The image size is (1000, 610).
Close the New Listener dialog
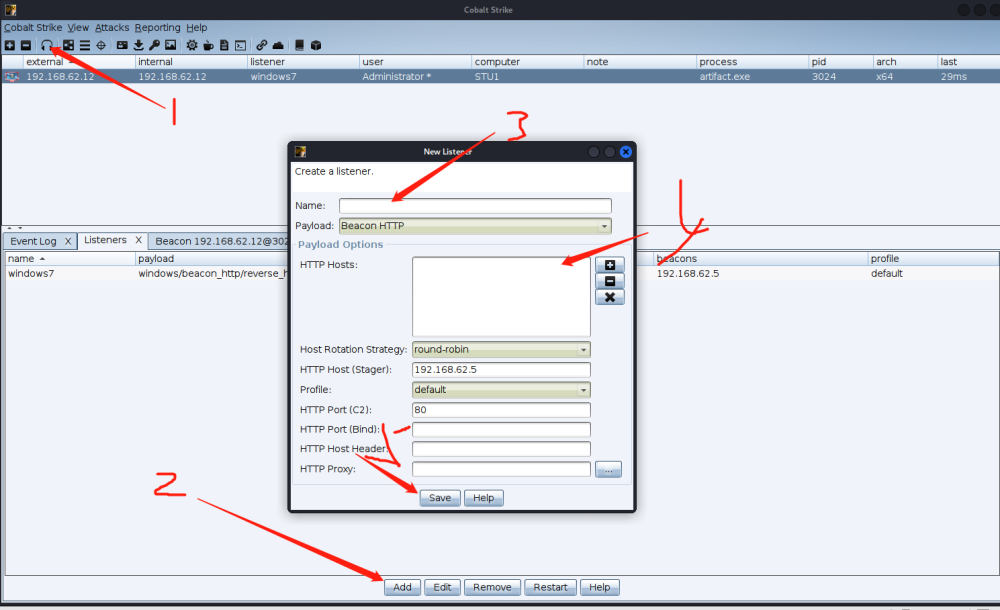[626, 152]
